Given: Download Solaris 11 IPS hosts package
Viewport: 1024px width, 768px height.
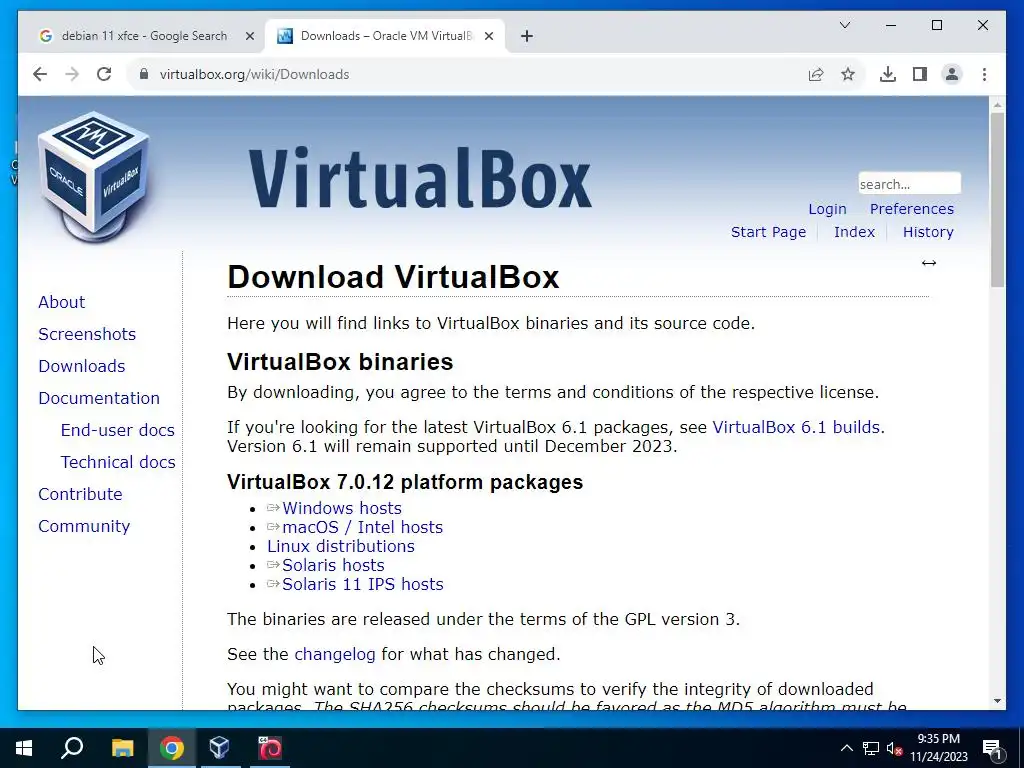Looking at the screenshot, I should tap(362, 584).
